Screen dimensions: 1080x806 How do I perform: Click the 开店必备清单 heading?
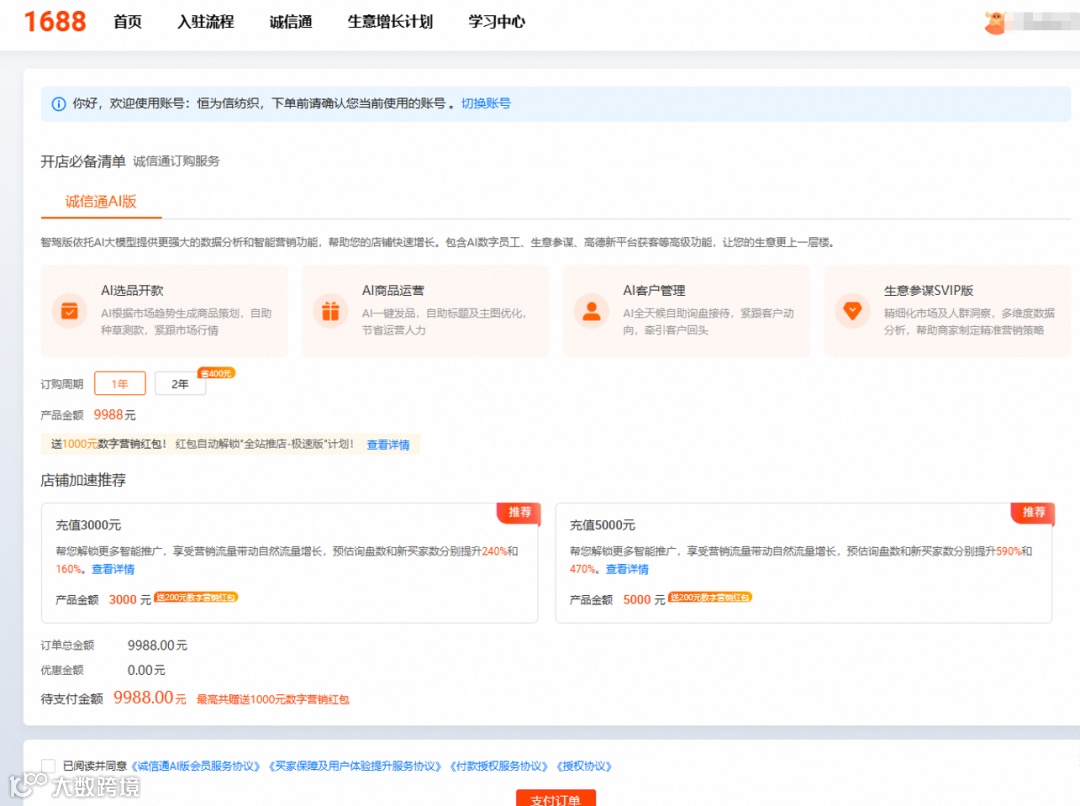pos(83,161)
